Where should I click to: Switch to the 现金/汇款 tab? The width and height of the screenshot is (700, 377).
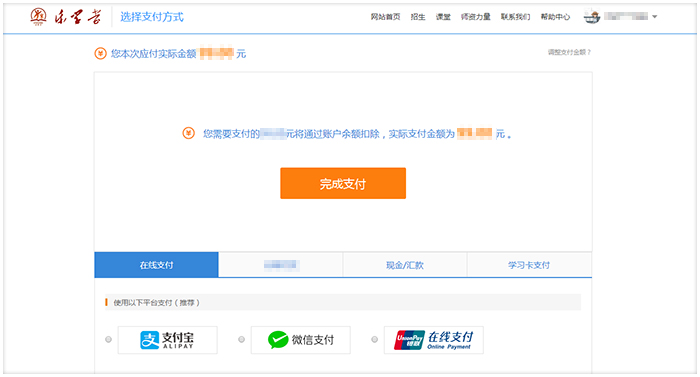coord(405,265)
